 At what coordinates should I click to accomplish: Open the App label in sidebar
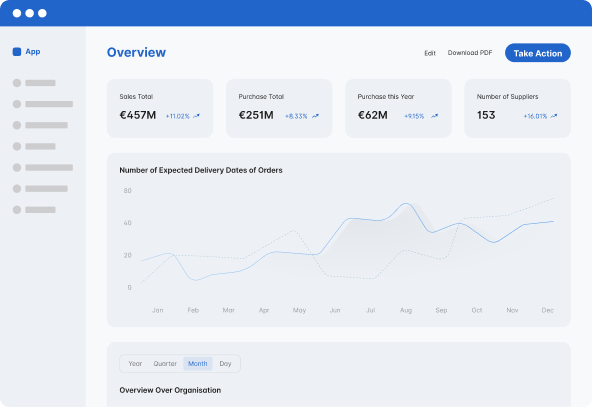[33, 52]
